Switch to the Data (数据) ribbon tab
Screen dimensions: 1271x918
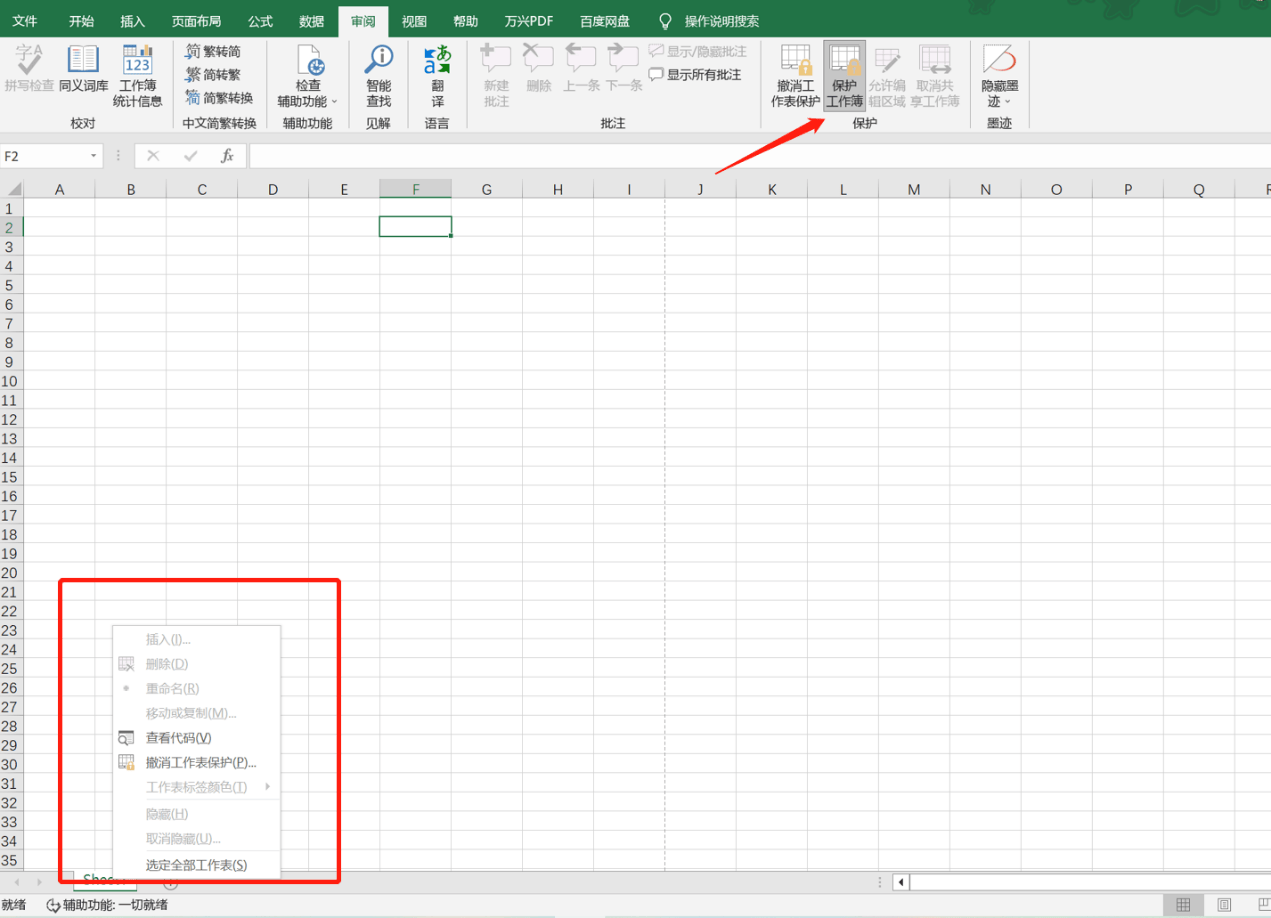[x=311, y=21]
